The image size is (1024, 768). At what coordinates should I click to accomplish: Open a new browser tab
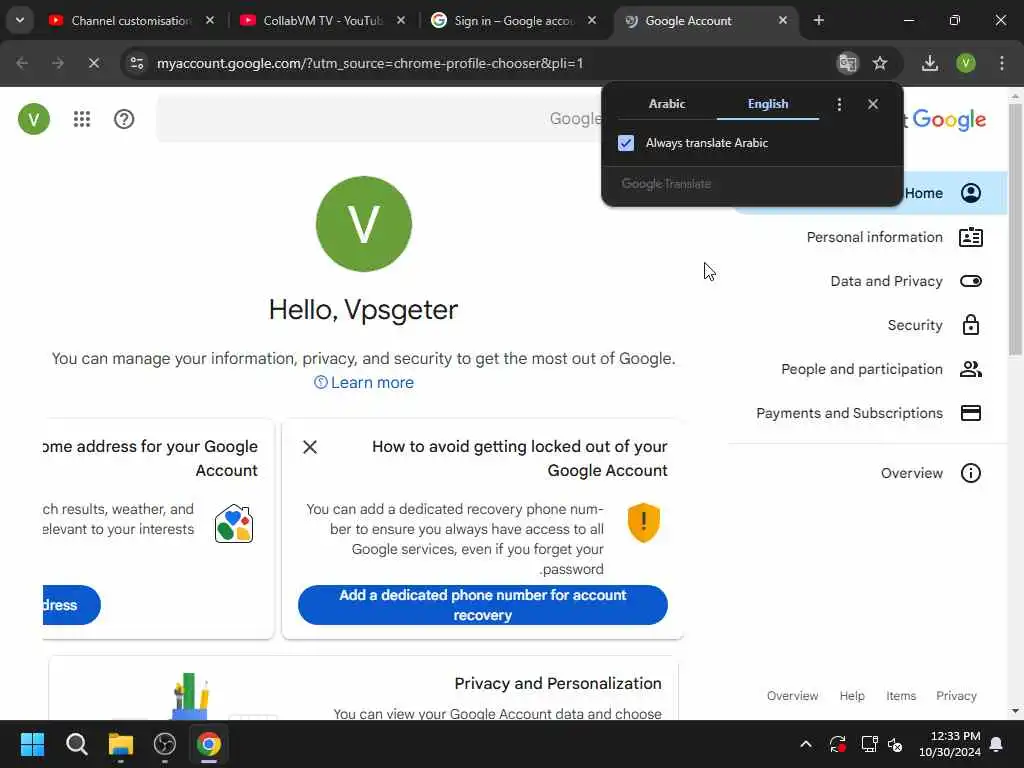819,20
